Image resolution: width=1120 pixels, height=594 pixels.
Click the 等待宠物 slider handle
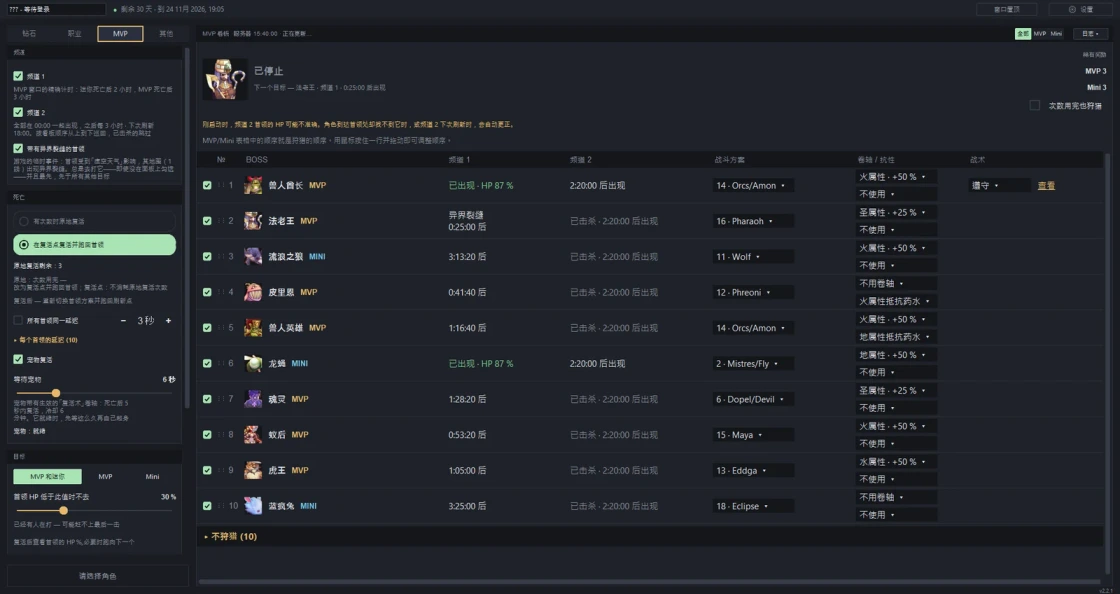pos(56,393)
